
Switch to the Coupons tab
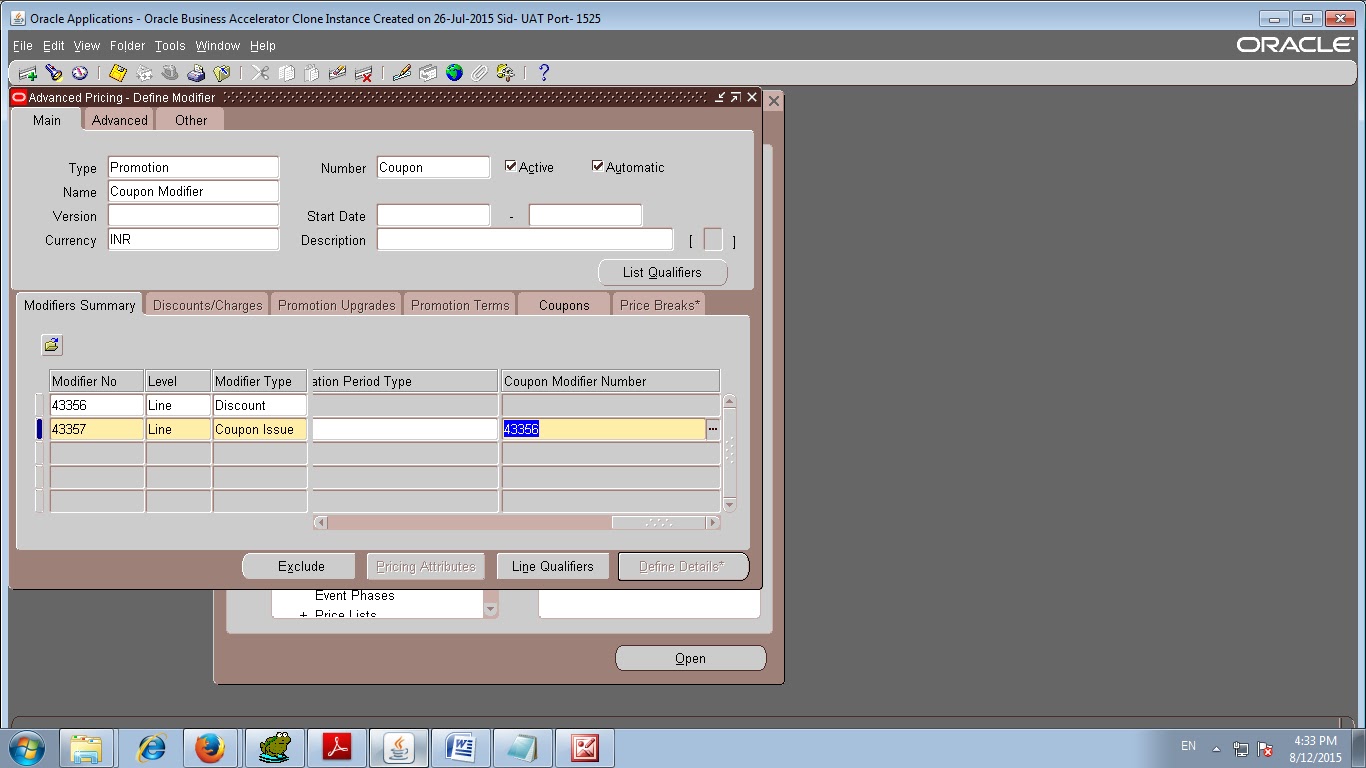point(564,305)
